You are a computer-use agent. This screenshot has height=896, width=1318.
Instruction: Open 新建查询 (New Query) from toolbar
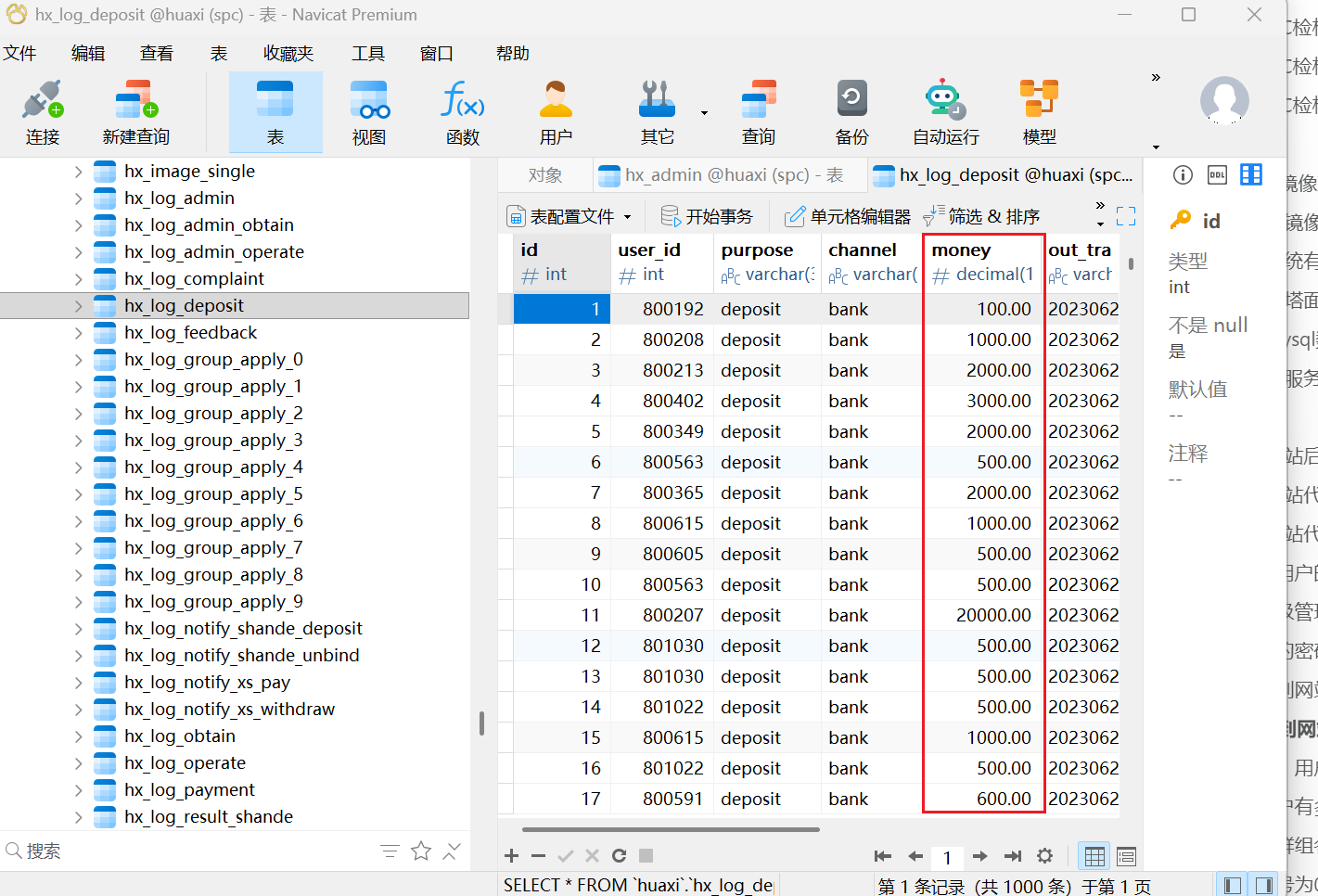136,112
